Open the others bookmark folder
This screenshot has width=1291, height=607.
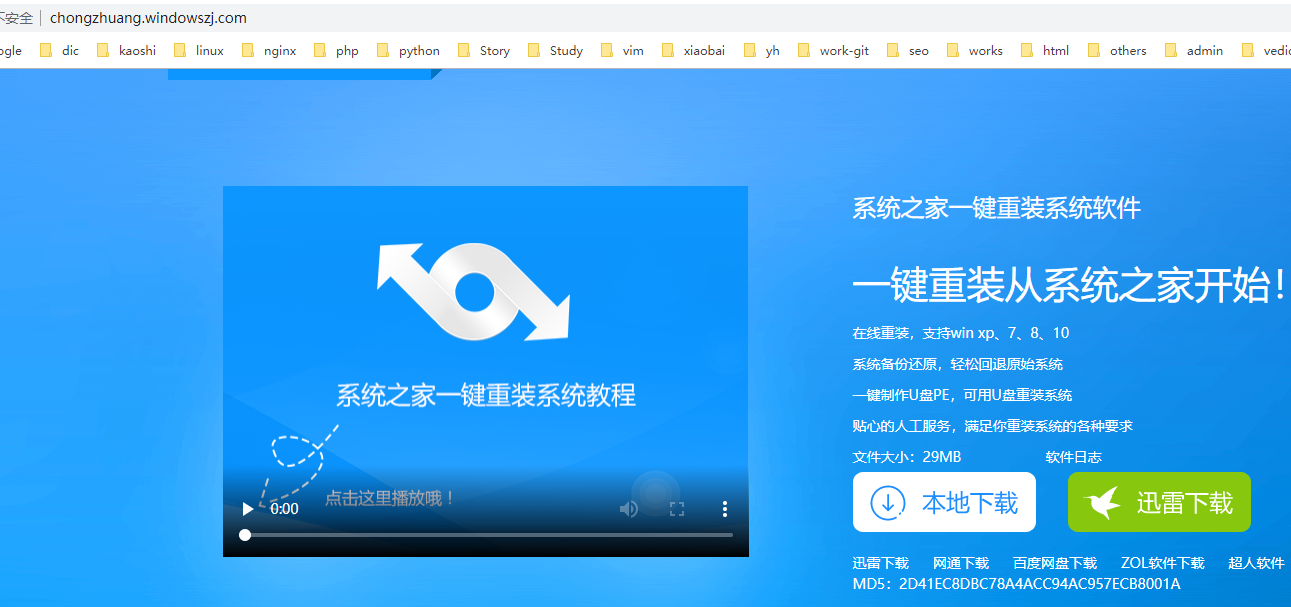(x=1117, y=50)
